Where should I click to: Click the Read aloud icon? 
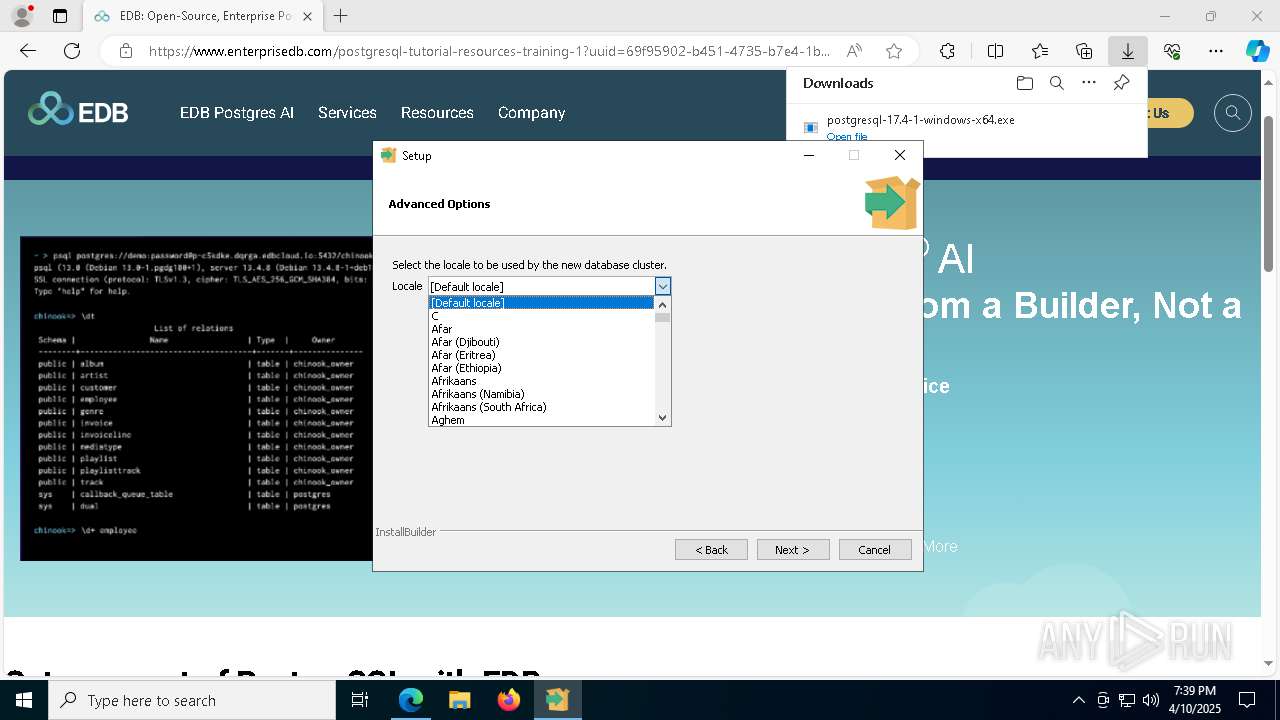[854, 51]
